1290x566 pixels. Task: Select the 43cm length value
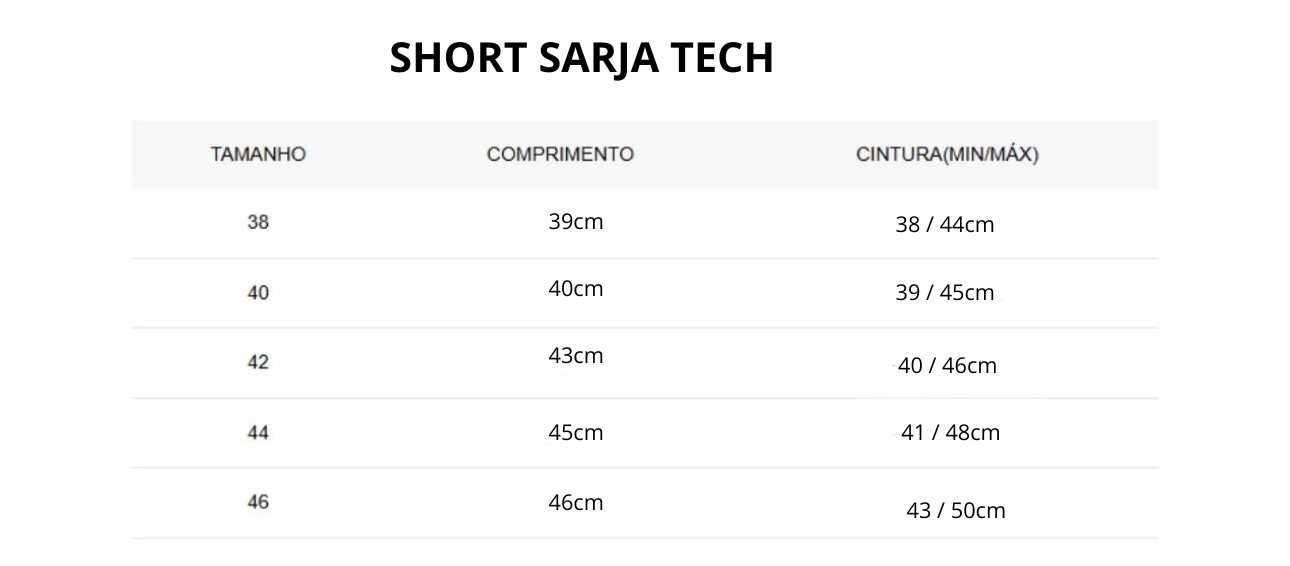point(576,355)
